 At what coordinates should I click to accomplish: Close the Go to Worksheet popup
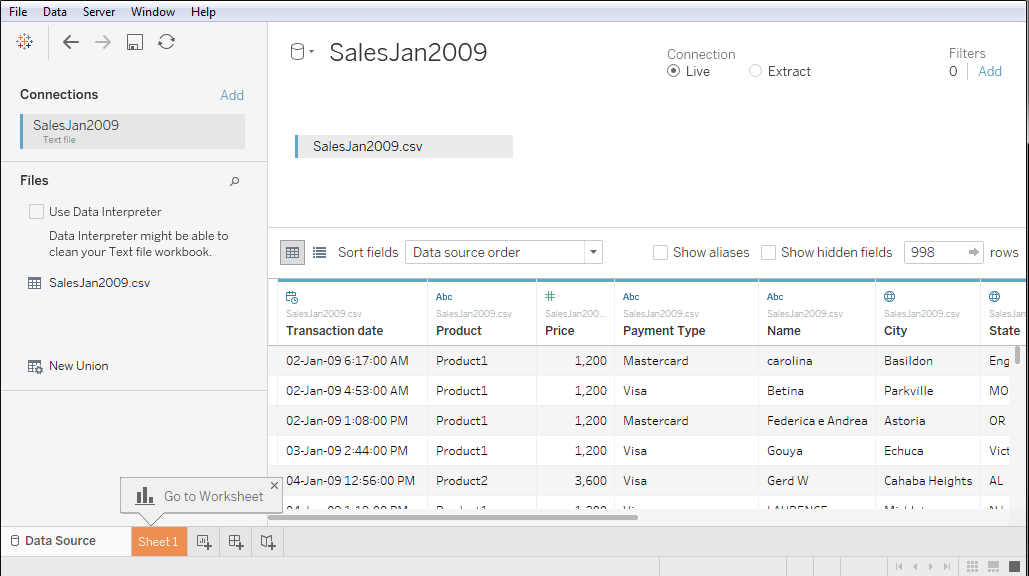click(x=274, y=485)
